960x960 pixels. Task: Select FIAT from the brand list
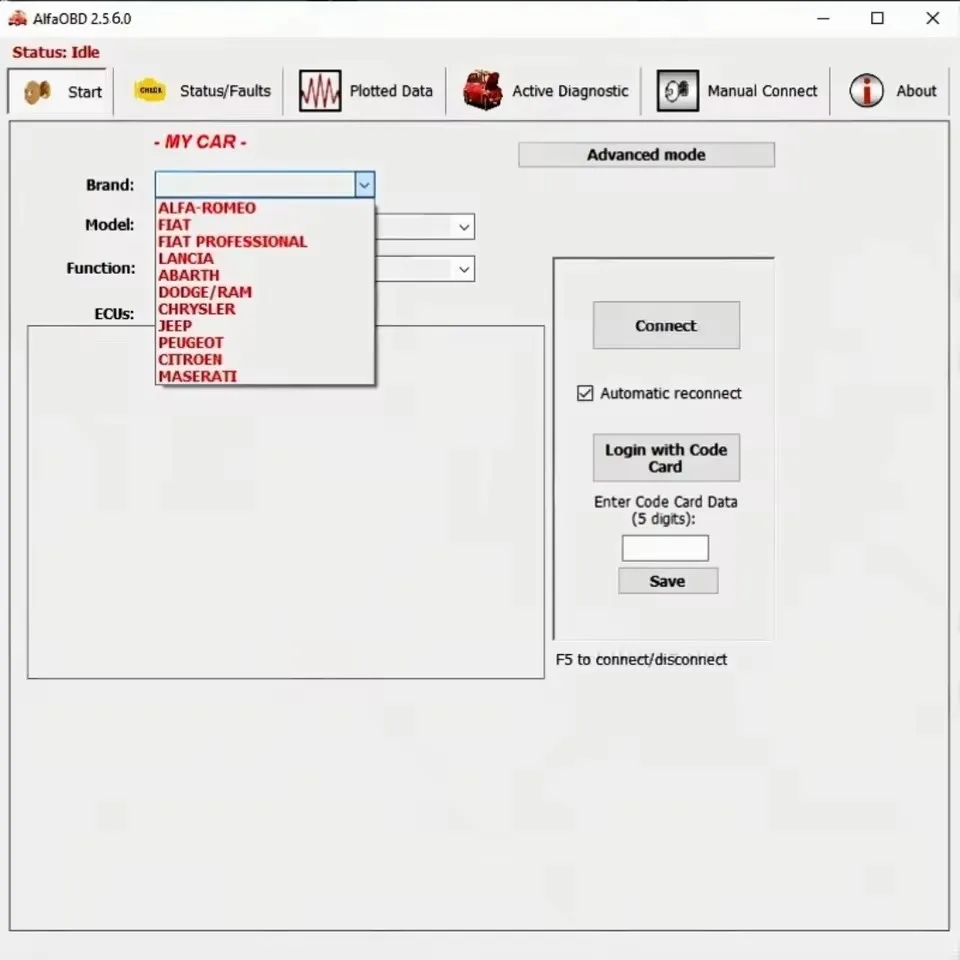[174, 224]
